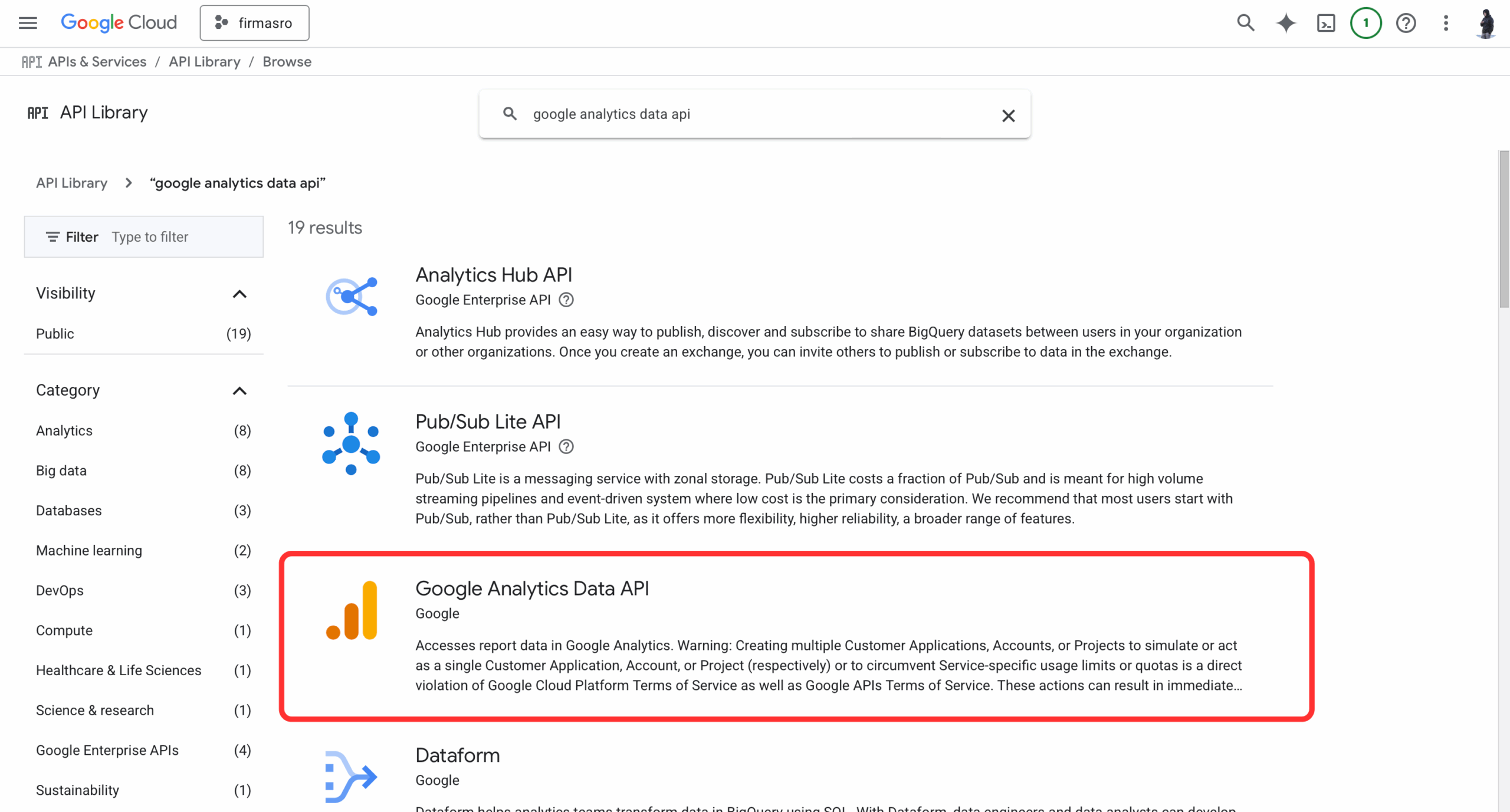Click the API Library page title icon
The width and height of the screenshot is (1510, 812).
pyautogui.click(x=38, y=113)
